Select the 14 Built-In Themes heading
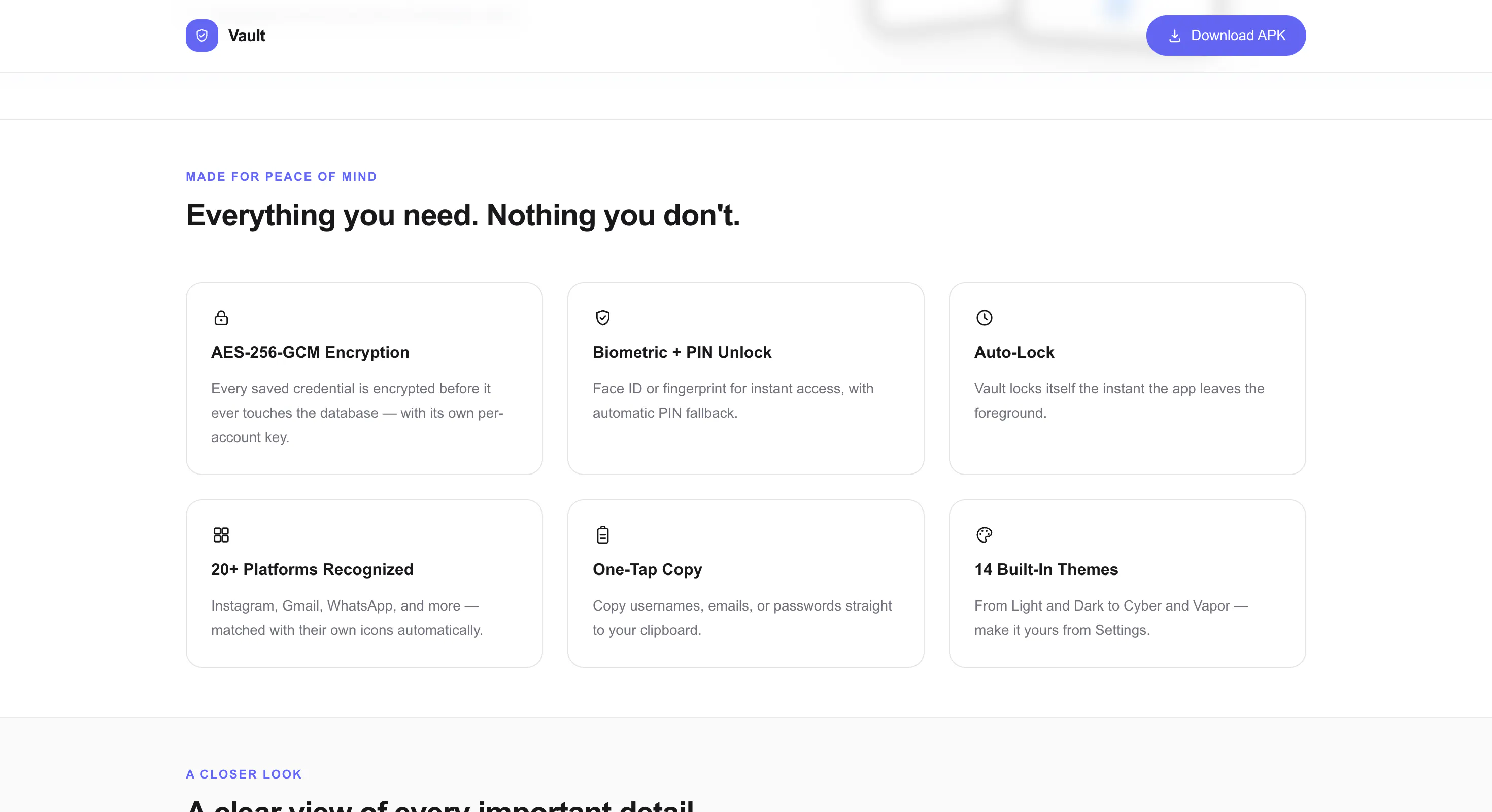This screenshot has height=812, width=1492. click(x=1046, y=569)
